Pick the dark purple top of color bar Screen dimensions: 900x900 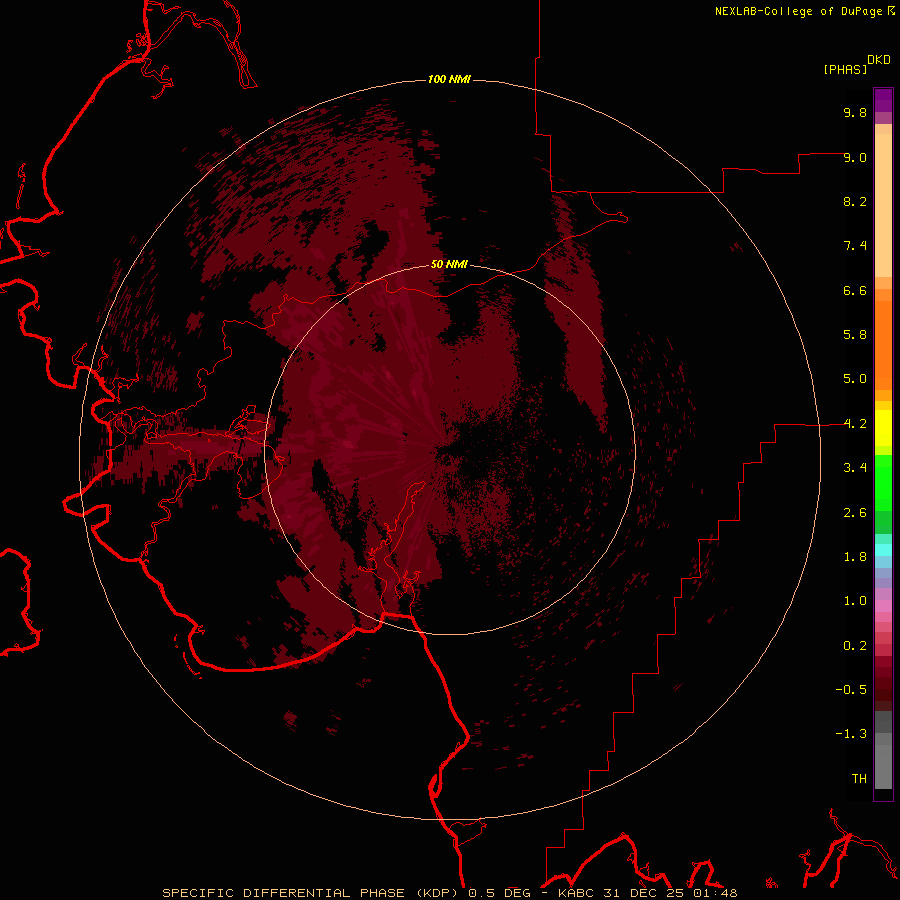coord(883,99)
